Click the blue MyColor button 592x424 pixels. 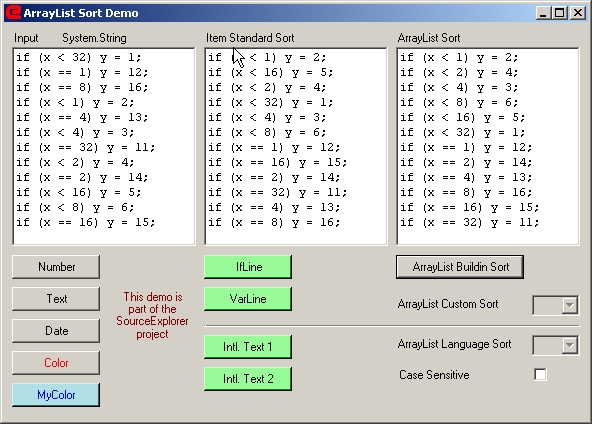click(x=56, y=395)
